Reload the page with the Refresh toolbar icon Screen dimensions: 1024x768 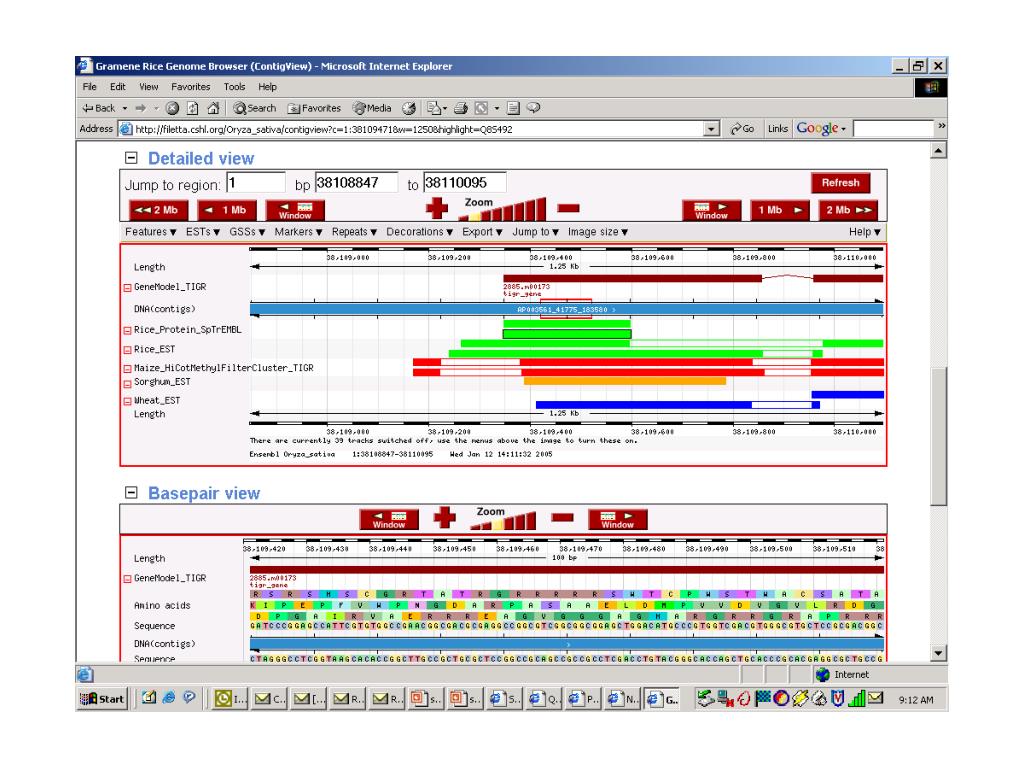193,108
